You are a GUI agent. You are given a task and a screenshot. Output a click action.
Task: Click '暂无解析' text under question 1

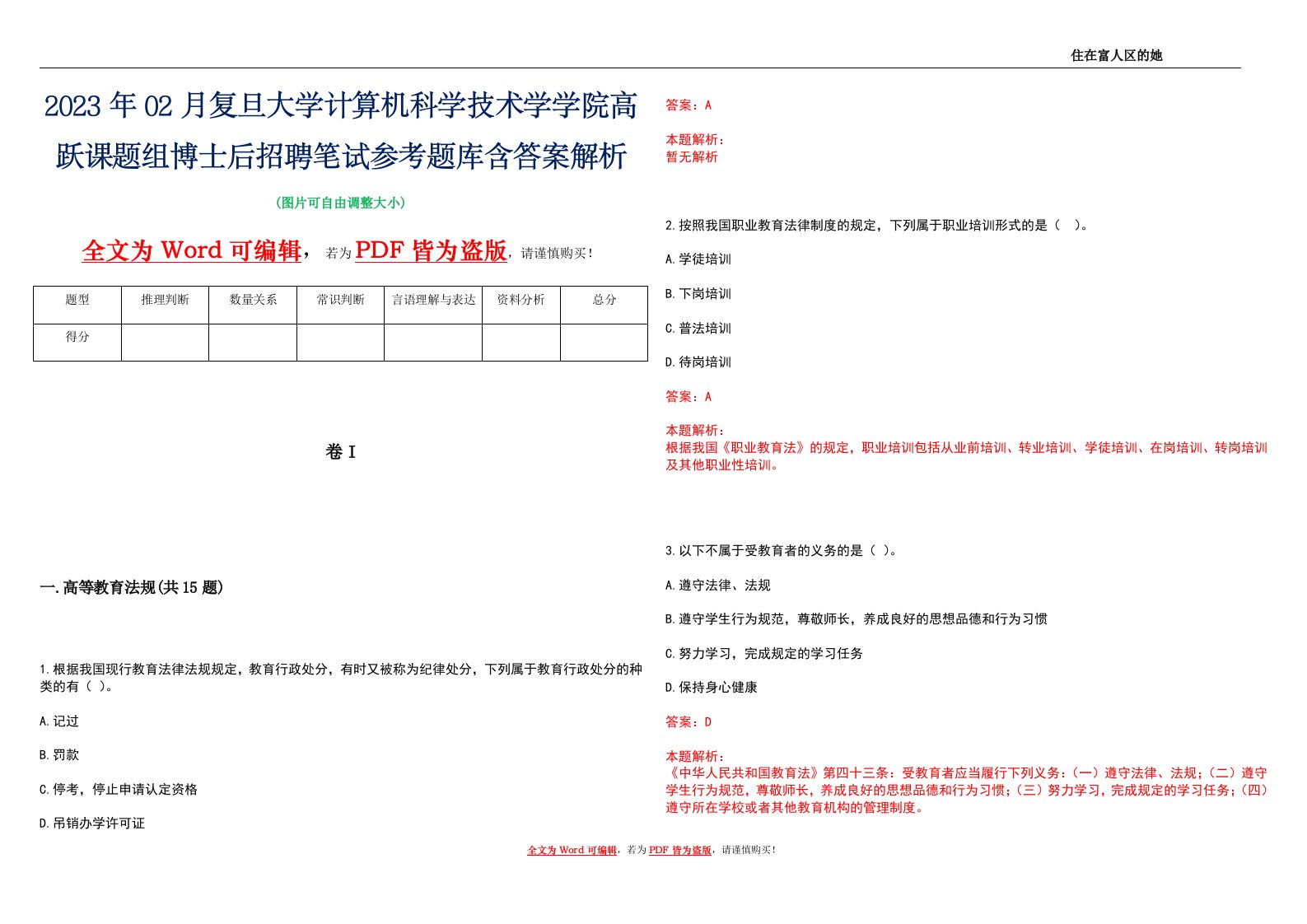(692, 156)
